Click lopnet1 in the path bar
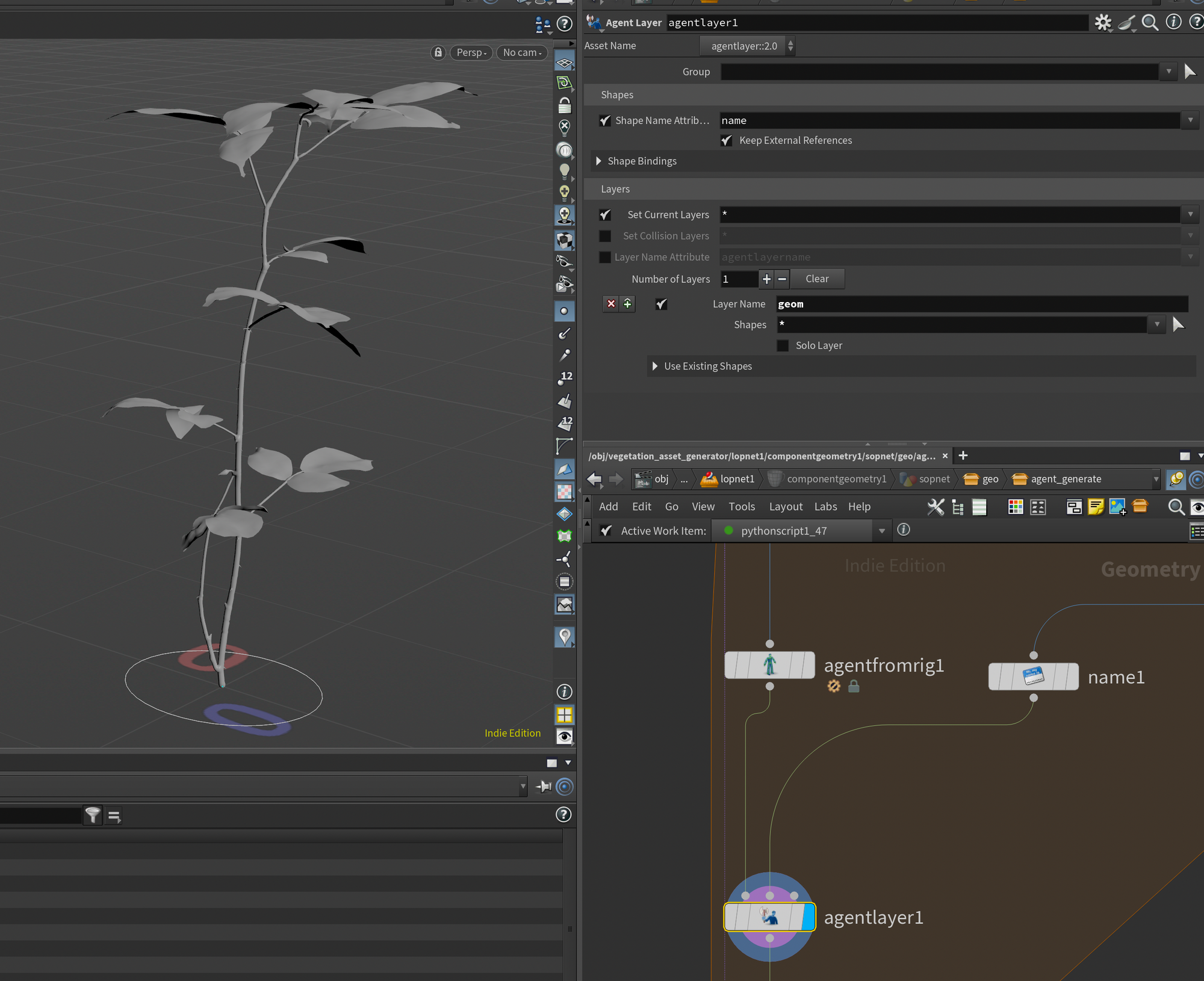 pos(736,479)
